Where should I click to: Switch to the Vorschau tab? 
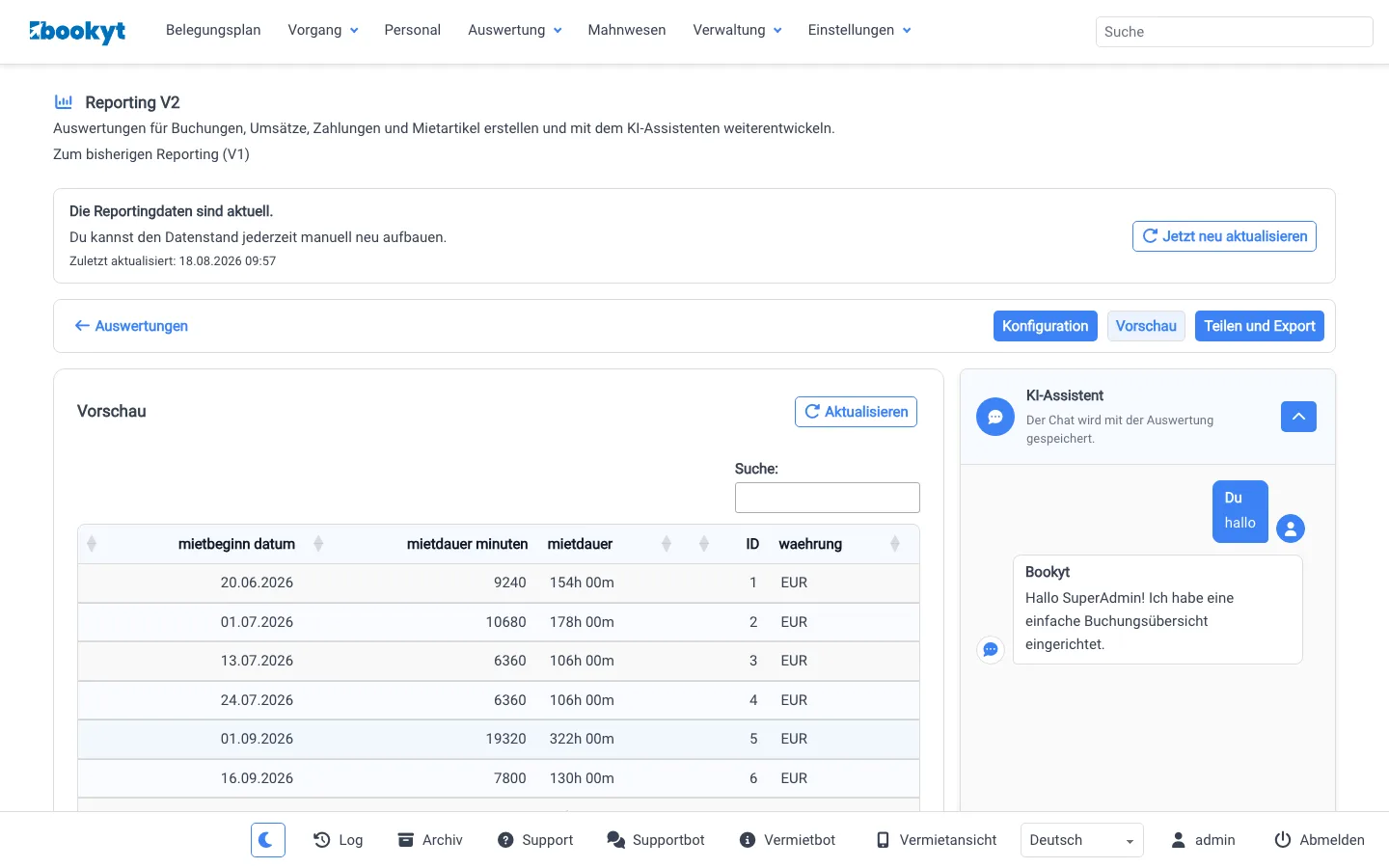(x=1146, y=326)
